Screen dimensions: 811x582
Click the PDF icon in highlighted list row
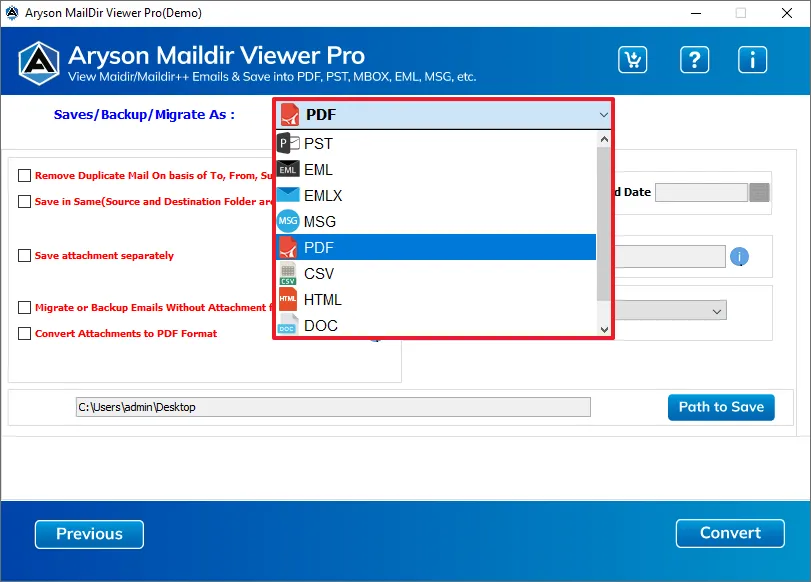pyautogui.click(x=288, y=247)
